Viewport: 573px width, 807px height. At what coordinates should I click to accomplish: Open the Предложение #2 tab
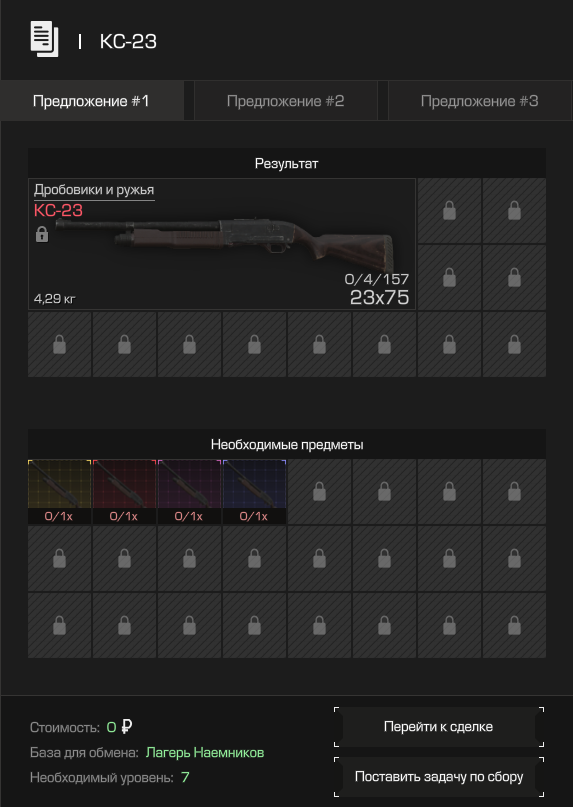(286, 101)
